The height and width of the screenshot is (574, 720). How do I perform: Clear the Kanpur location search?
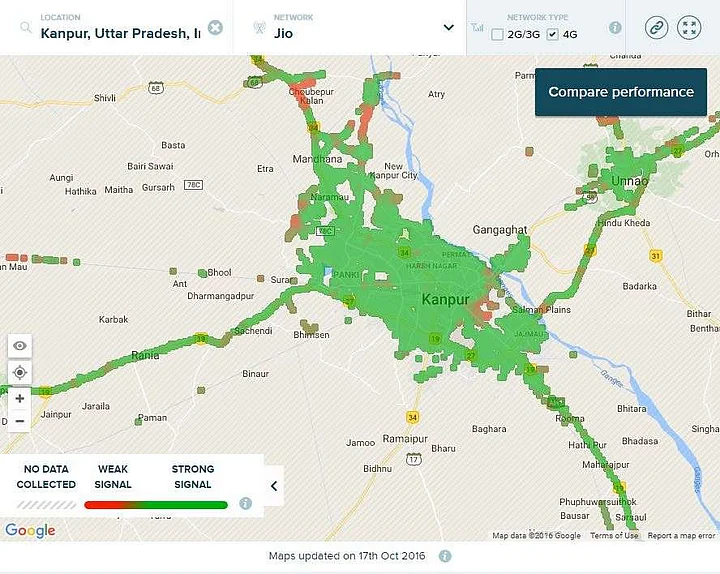tap(215, 28)
